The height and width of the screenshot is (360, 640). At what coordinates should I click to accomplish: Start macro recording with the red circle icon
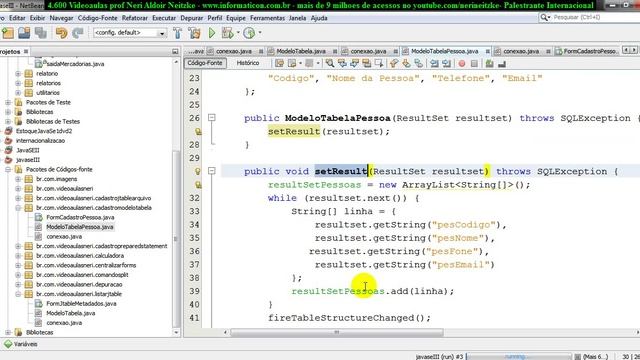pyautogui.click(x=462, y=64)
